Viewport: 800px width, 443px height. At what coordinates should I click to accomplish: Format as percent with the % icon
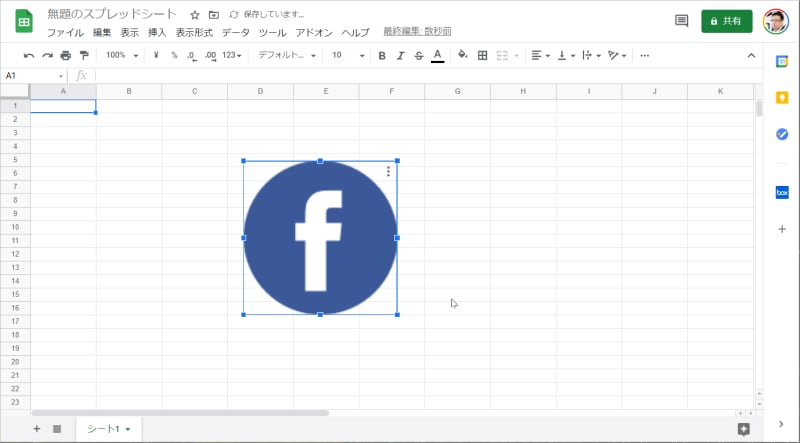point(174,55)
